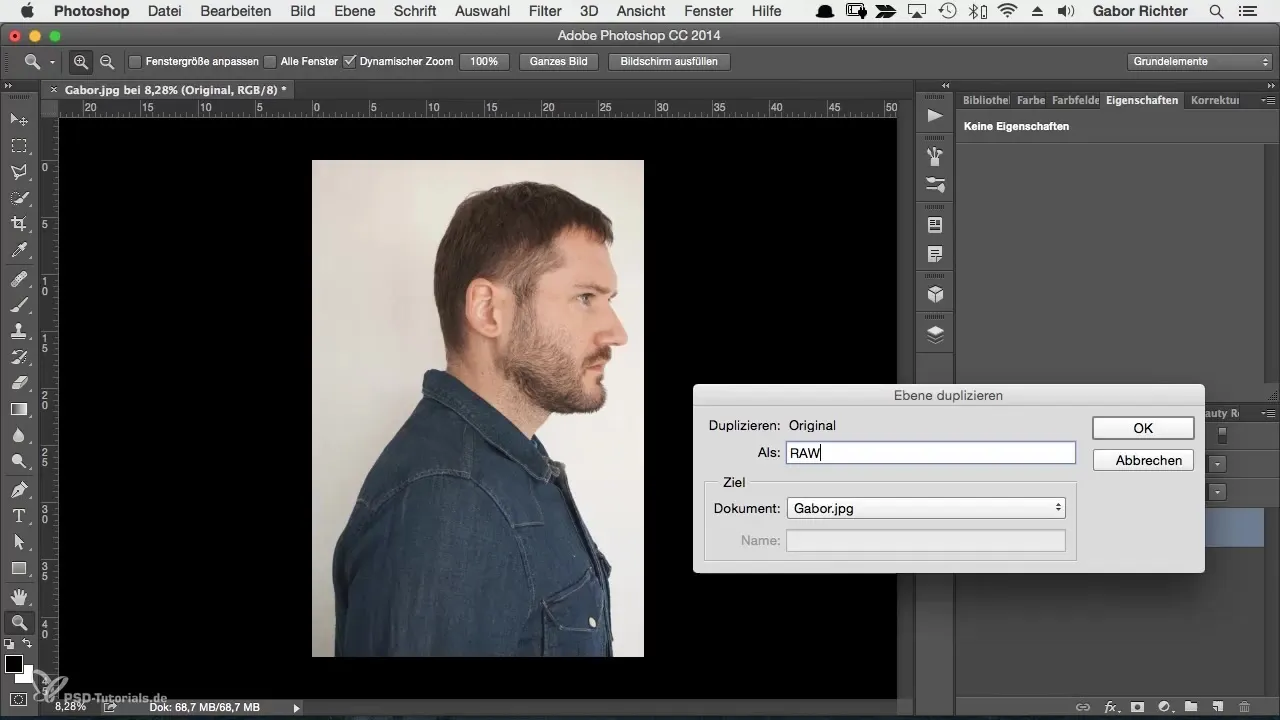Select the Blur tool
Image resolution: width=1280 pixels, height=720 pixels.
click(x=18, y=435)
